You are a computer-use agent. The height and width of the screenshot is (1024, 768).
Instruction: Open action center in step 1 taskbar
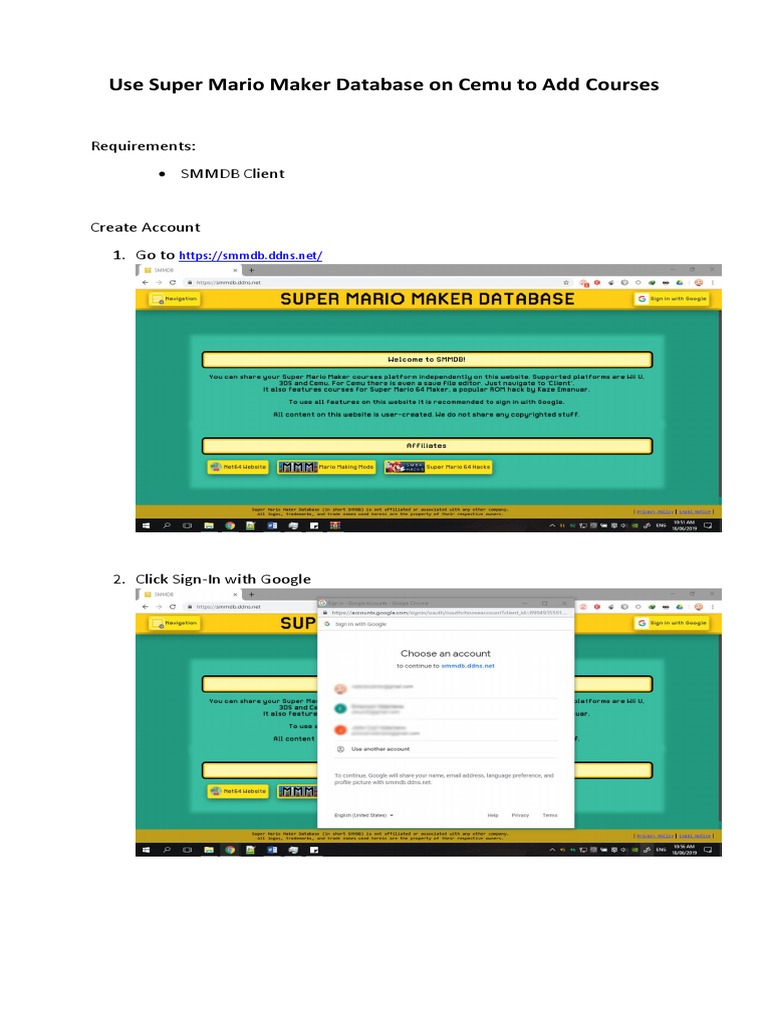pyautogui.click(x=708, y=526)
